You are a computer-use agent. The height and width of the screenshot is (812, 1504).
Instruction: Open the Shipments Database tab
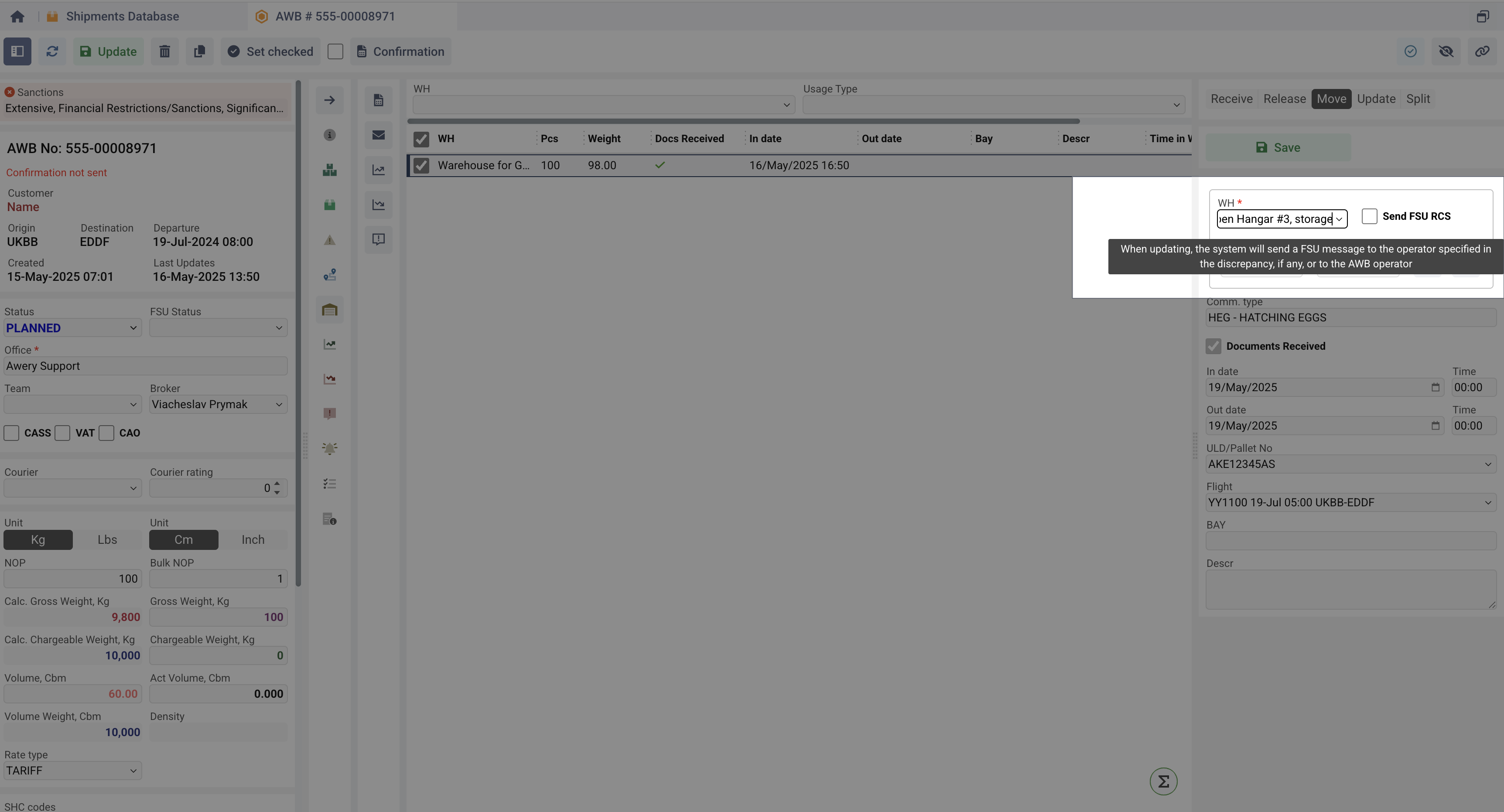click(122, 16)
